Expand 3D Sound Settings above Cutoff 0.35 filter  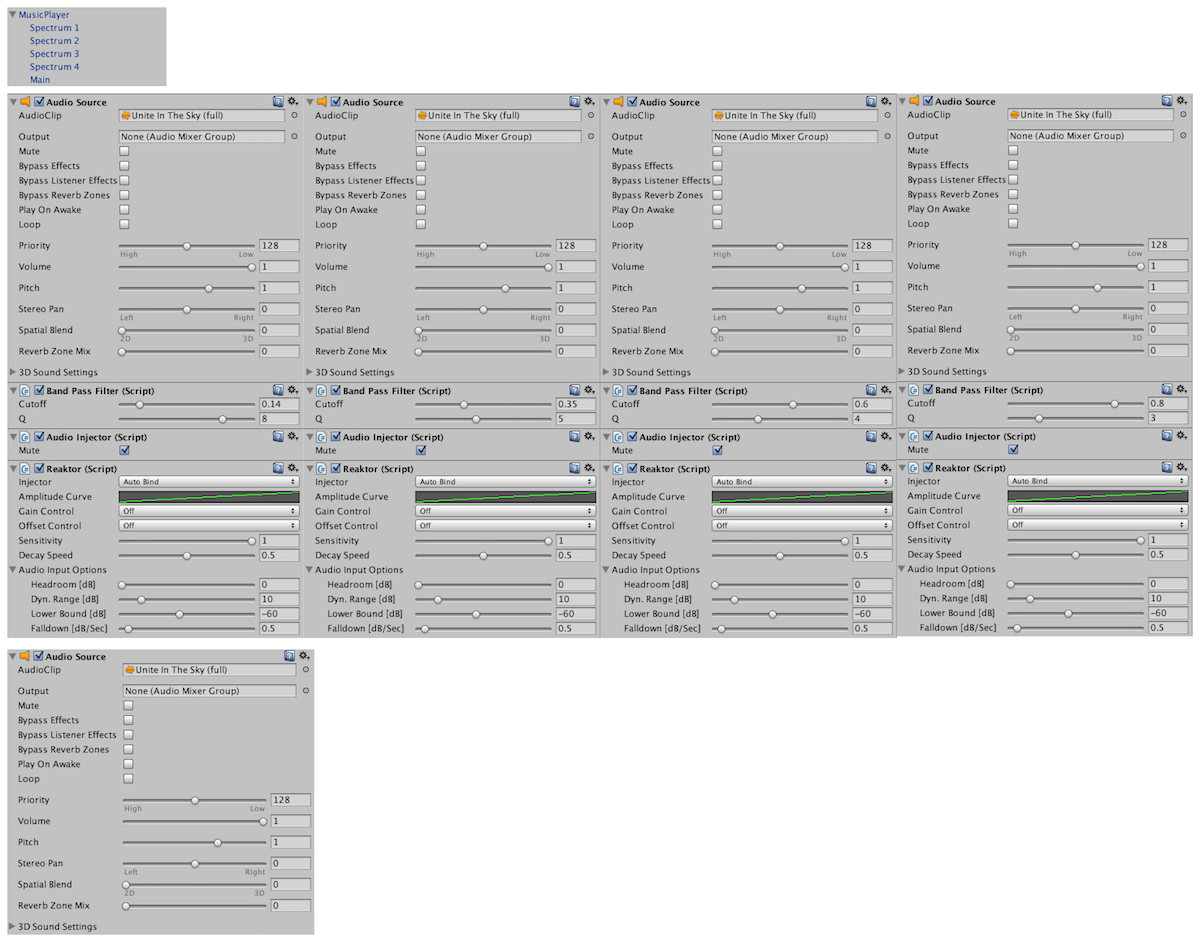pos(309,372)
